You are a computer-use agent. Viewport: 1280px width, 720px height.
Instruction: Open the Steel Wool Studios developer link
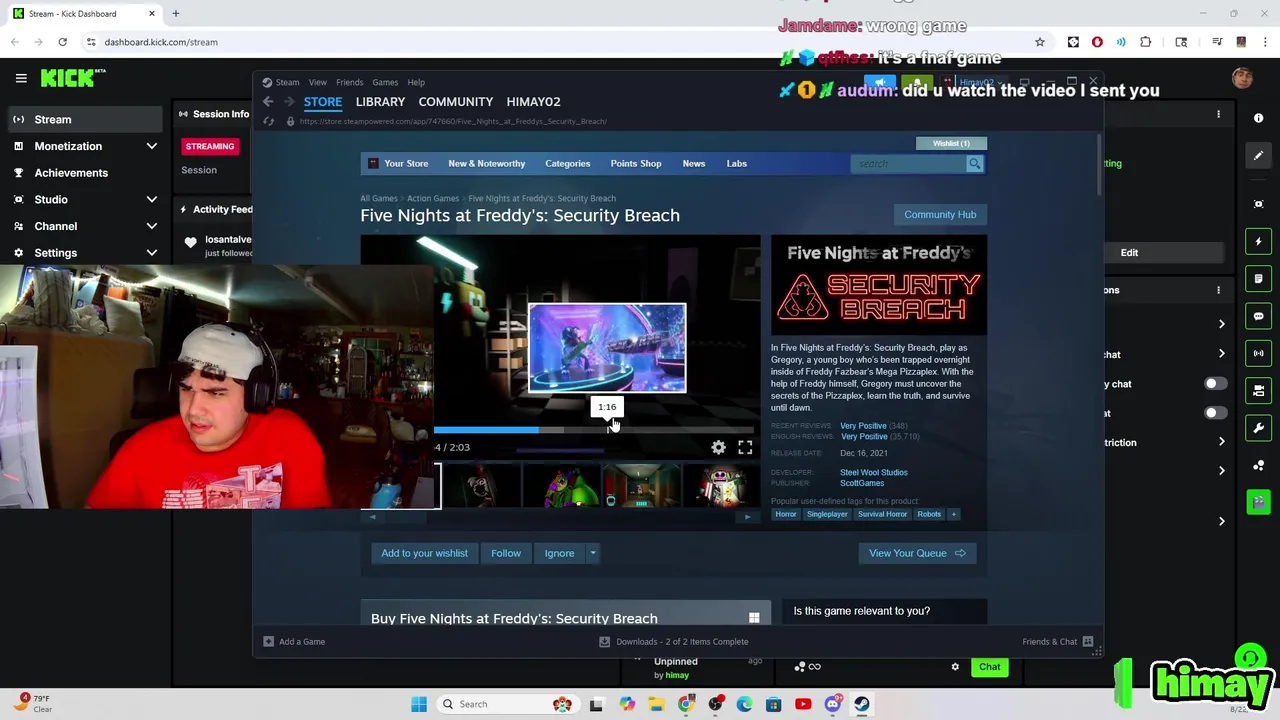874,473
